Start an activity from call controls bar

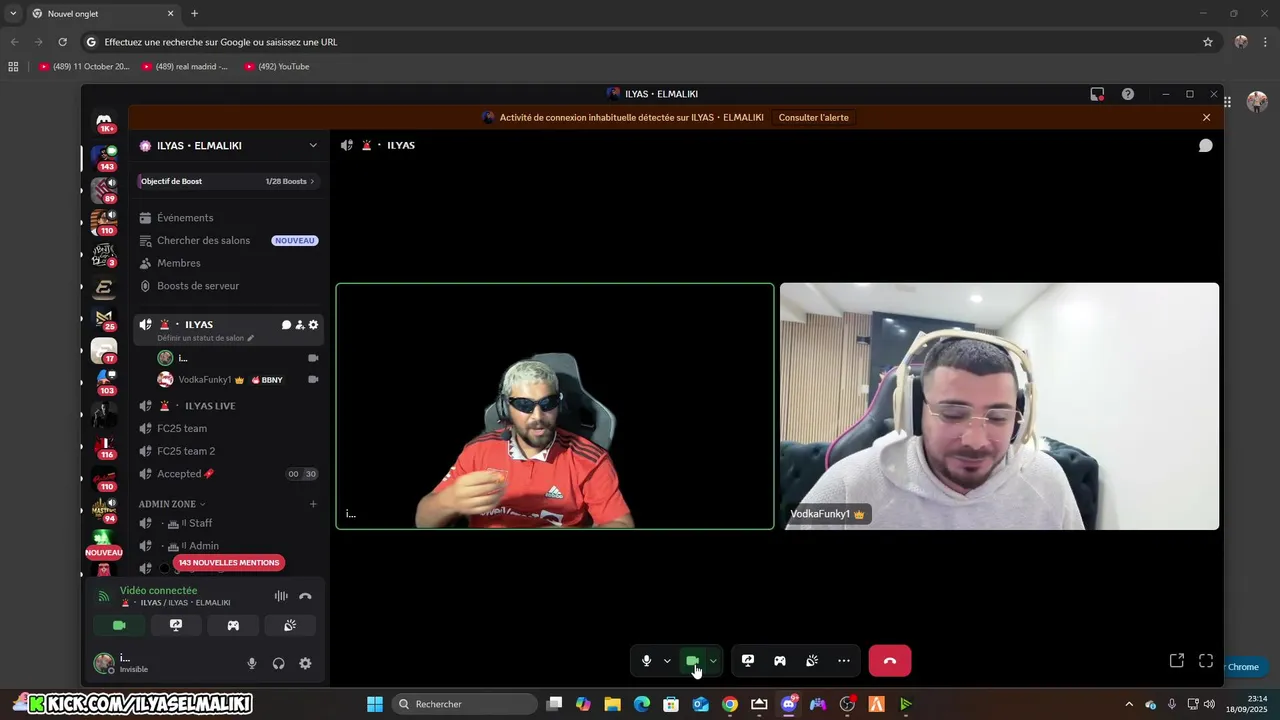pos(780,661)
